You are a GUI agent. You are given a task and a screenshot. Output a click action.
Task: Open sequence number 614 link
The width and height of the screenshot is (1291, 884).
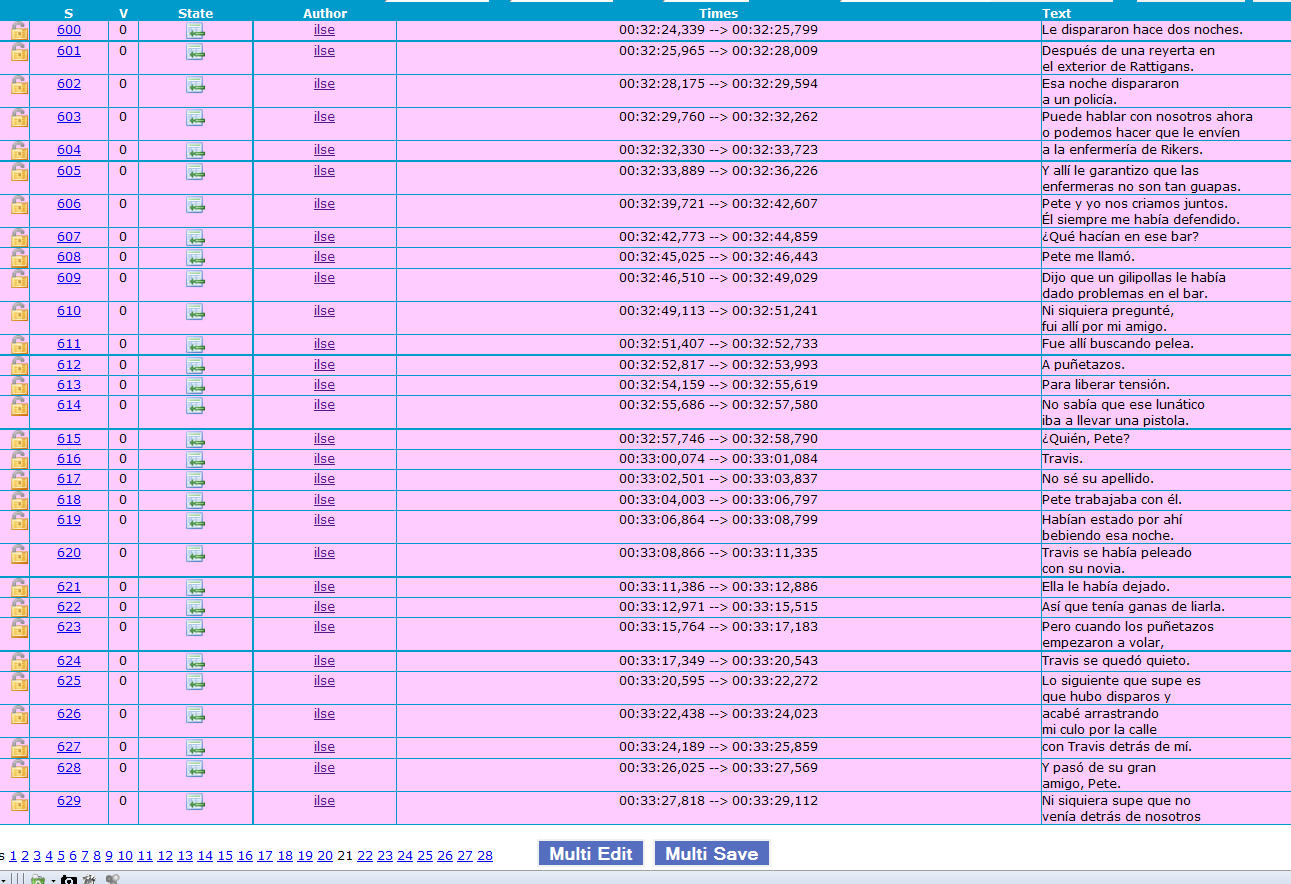pyautogui.click(x=69, y=405)
